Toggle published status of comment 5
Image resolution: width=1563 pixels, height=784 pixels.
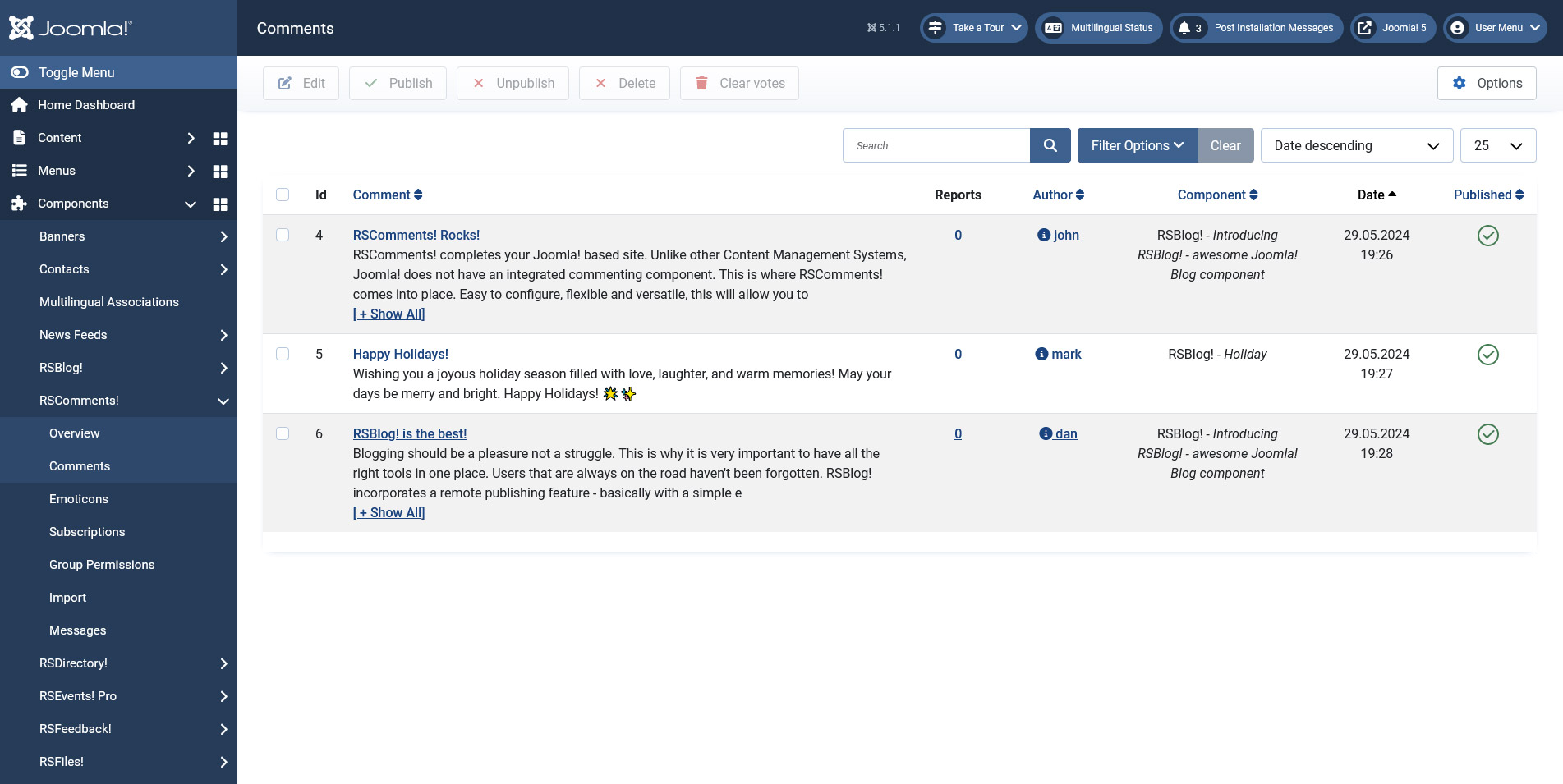(x=1488, y=355)
